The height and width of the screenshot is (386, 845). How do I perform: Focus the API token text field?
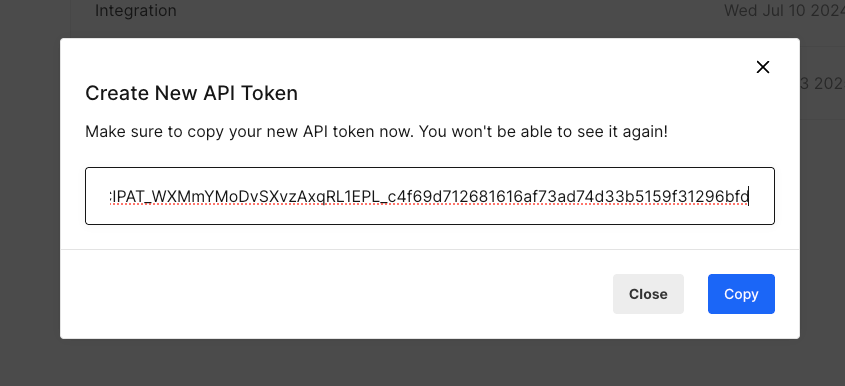point(430,196)
